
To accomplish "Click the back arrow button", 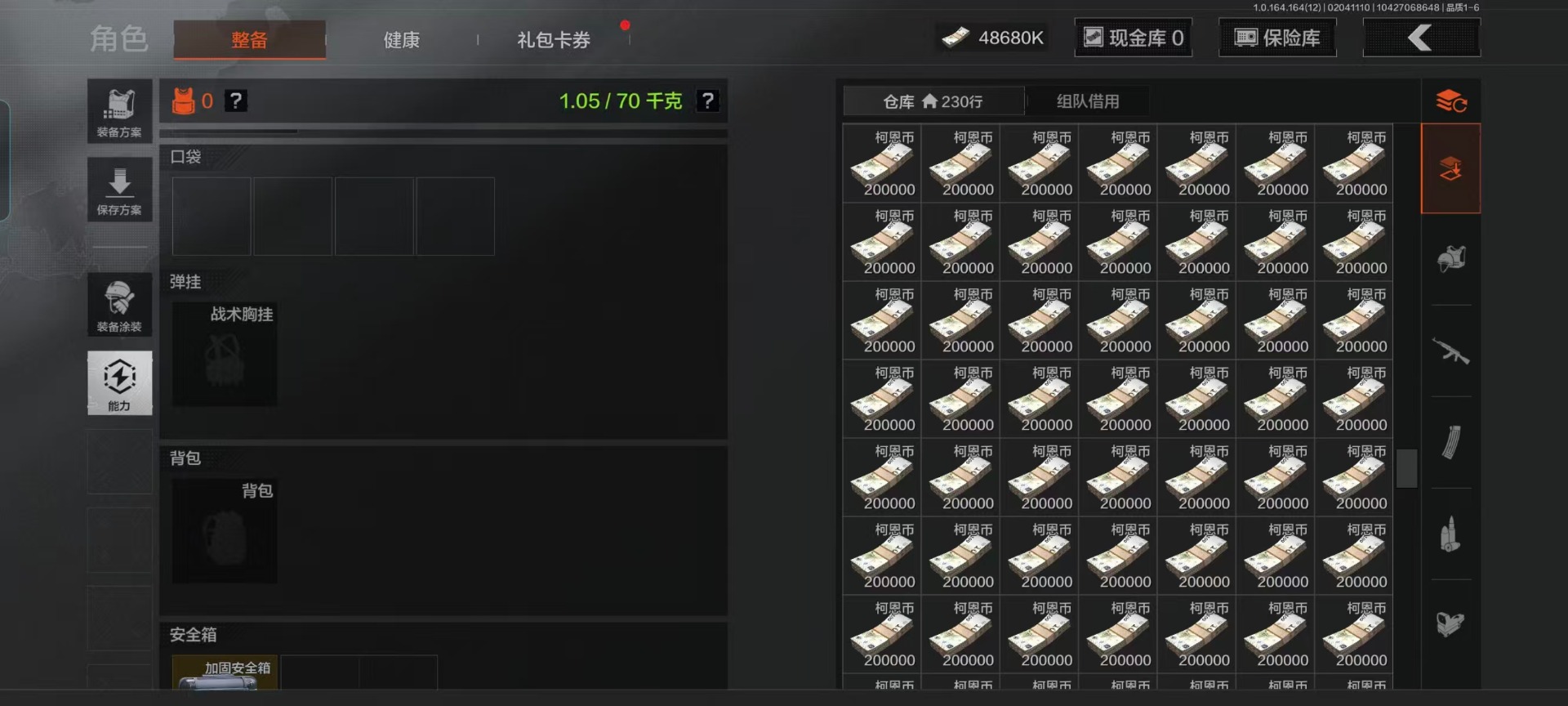I will coord(1421,38).
